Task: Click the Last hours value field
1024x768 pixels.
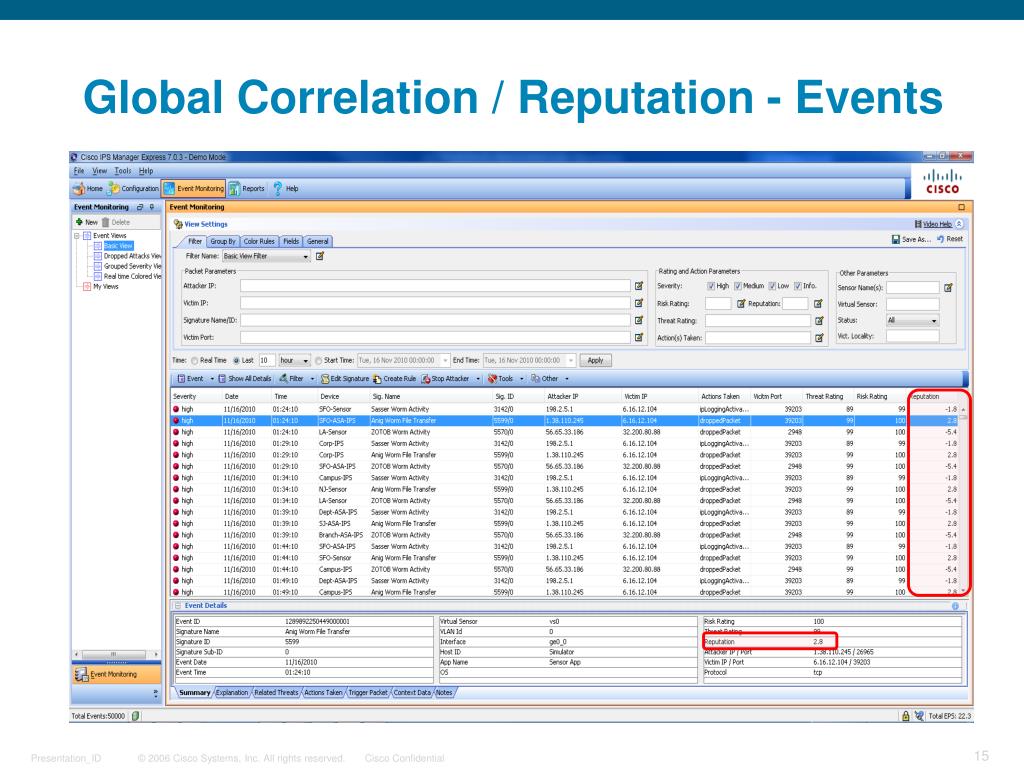Action: [267, 360]
